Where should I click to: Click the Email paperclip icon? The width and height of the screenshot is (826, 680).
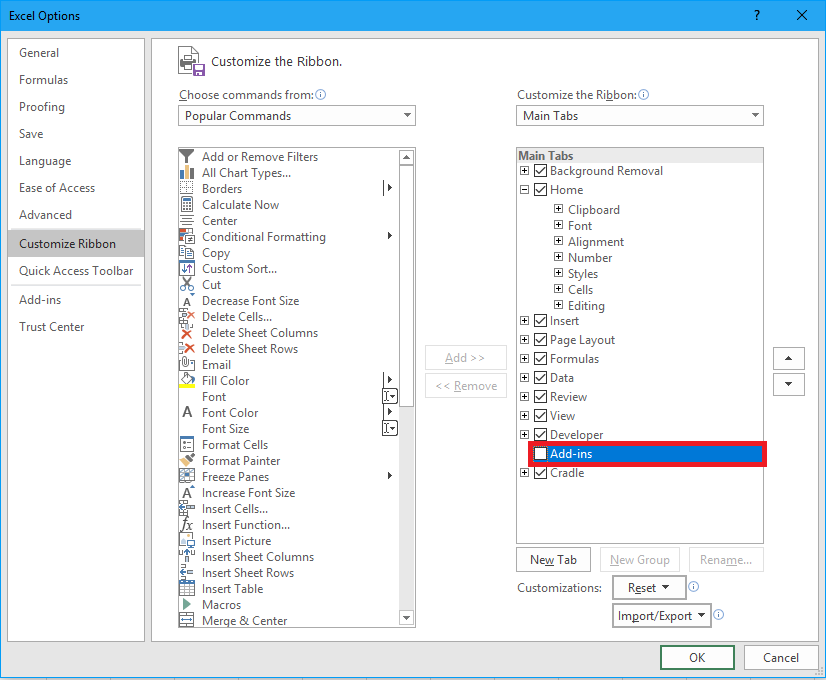tap(186, 364)
